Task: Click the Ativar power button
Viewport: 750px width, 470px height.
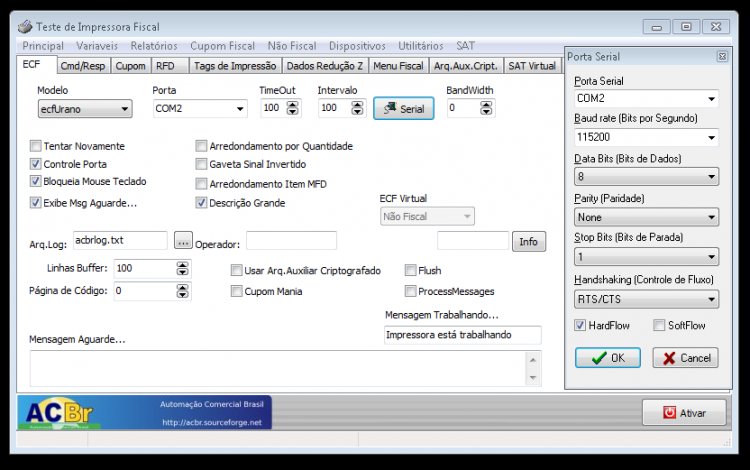Action: click(684, 413)
